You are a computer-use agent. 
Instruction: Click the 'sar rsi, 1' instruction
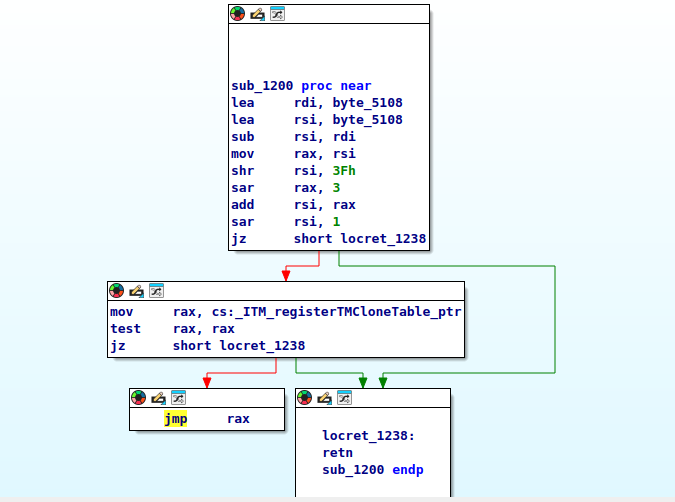(285, 222)
